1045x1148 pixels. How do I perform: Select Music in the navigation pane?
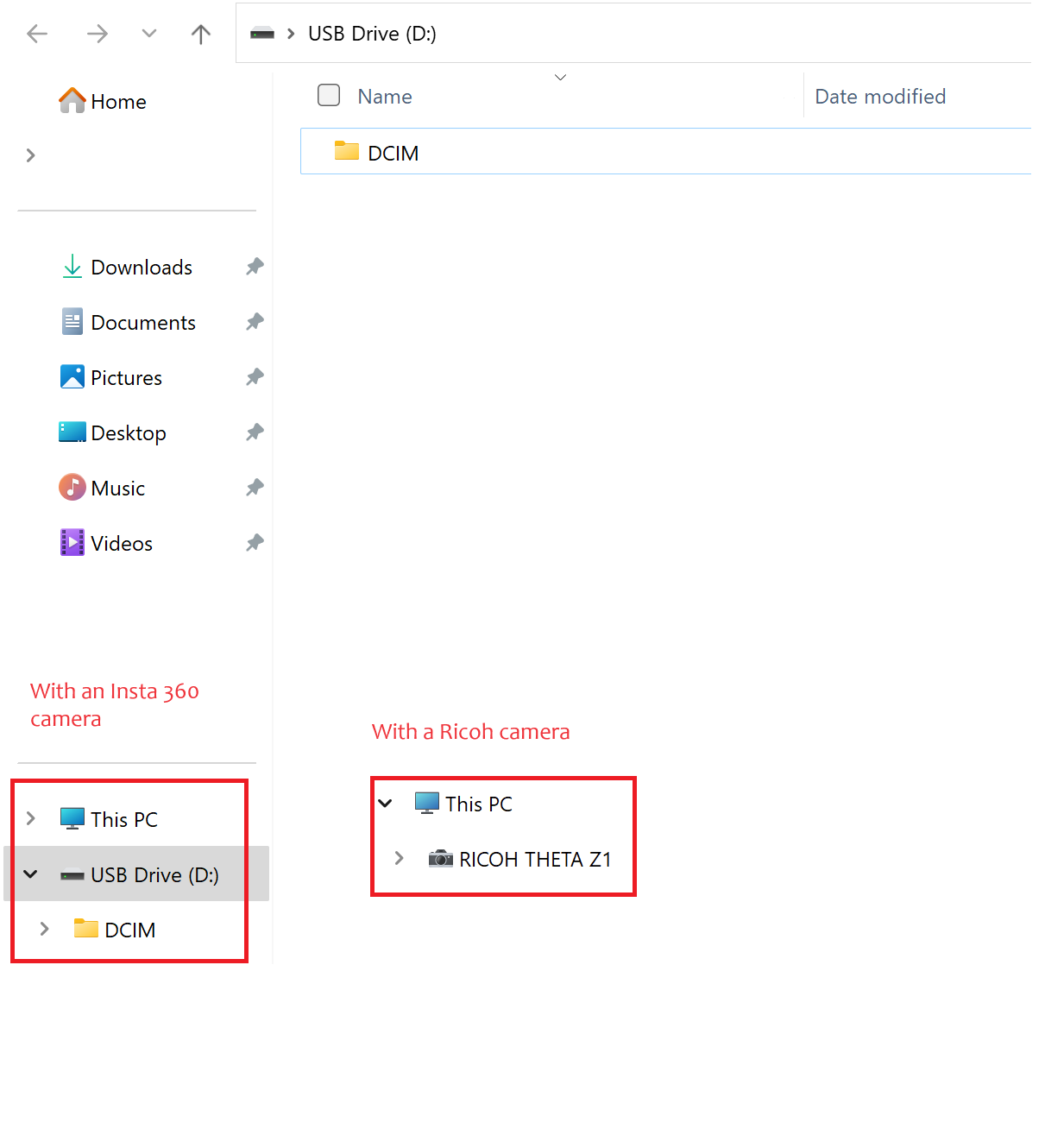pyautogui.click(x=117, y=488)
